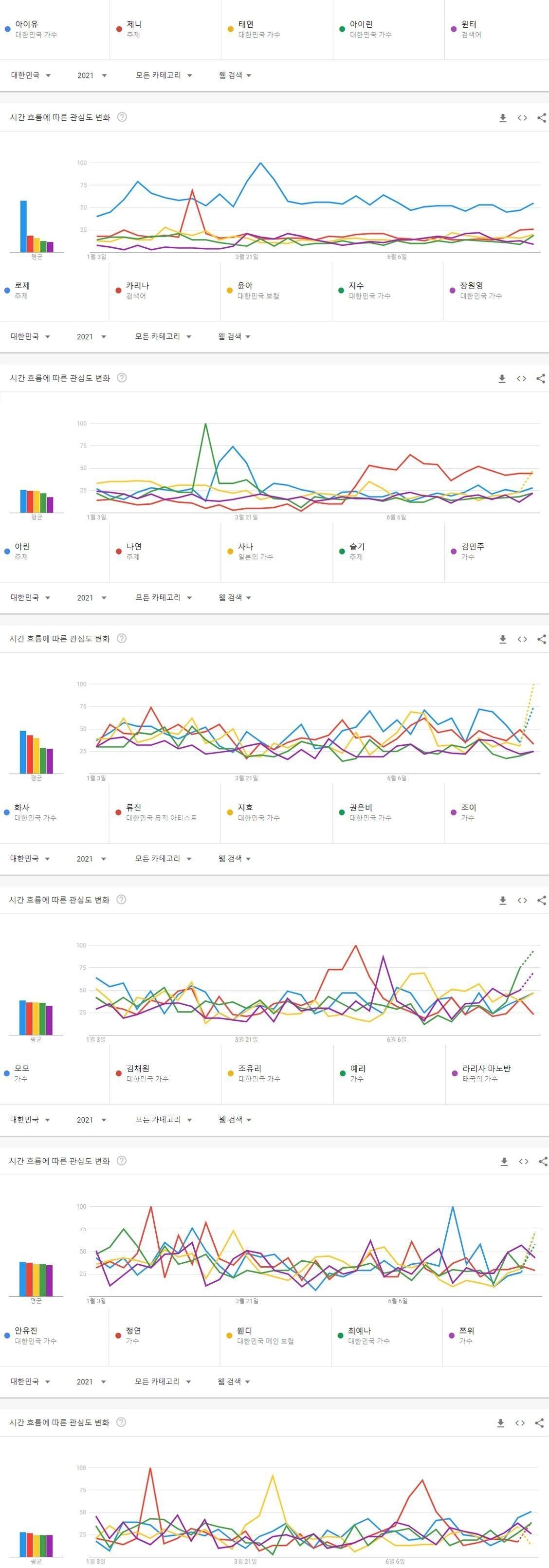Viewport: 549px width, 1568px height.
Task: Click the 3월 21일 axis label in 로제 chart
Action: pos(246,517)
